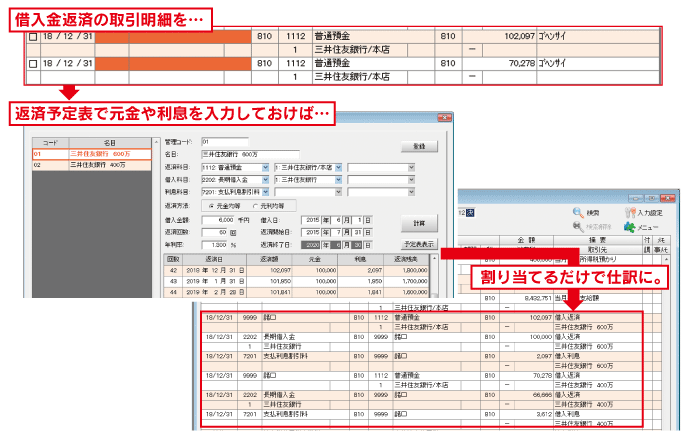Click the 102,097 amount in top table
The height and width of the screenshot is (440, 690).
point(519,37)
